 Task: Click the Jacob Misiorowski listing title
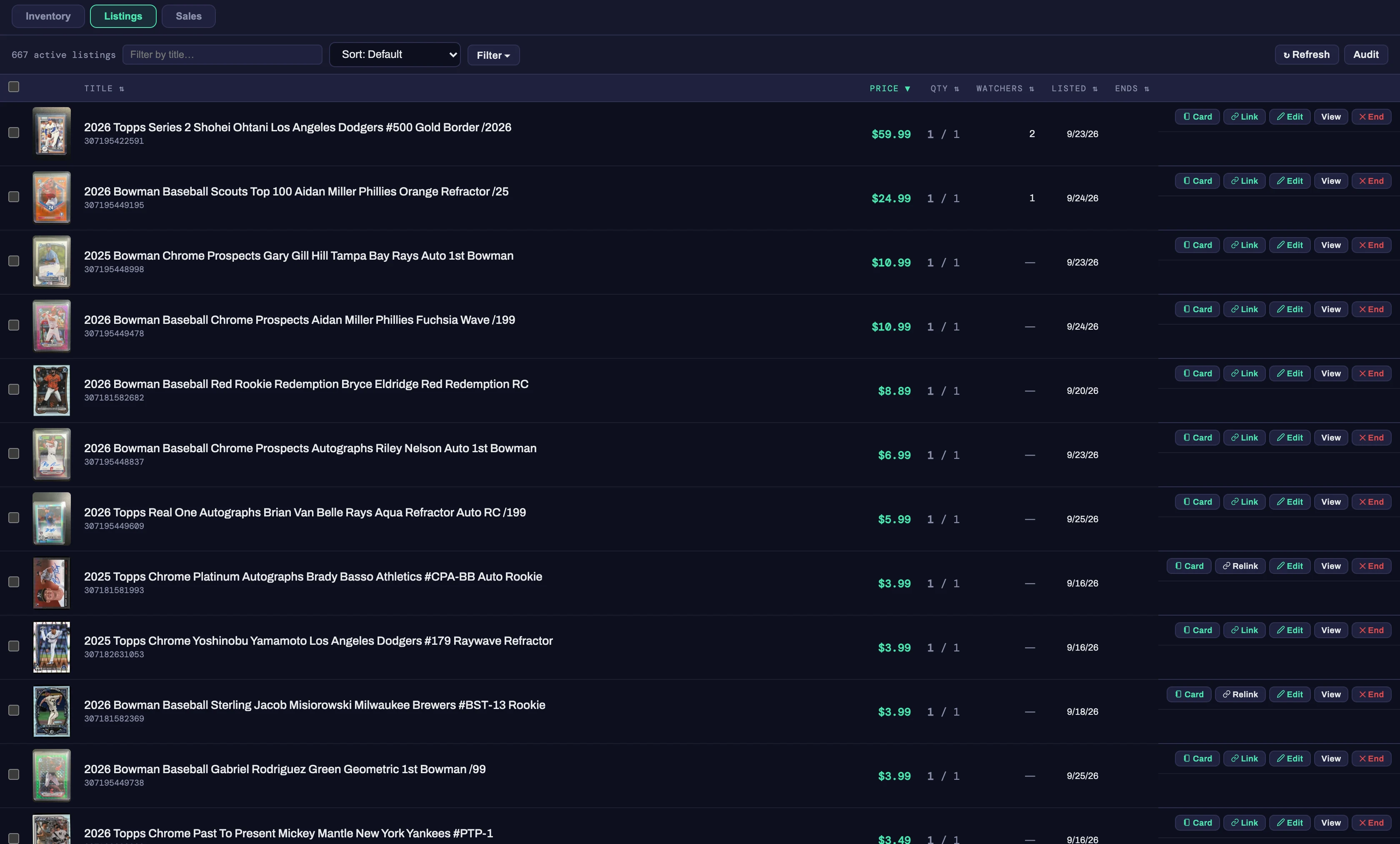point(315,705)
